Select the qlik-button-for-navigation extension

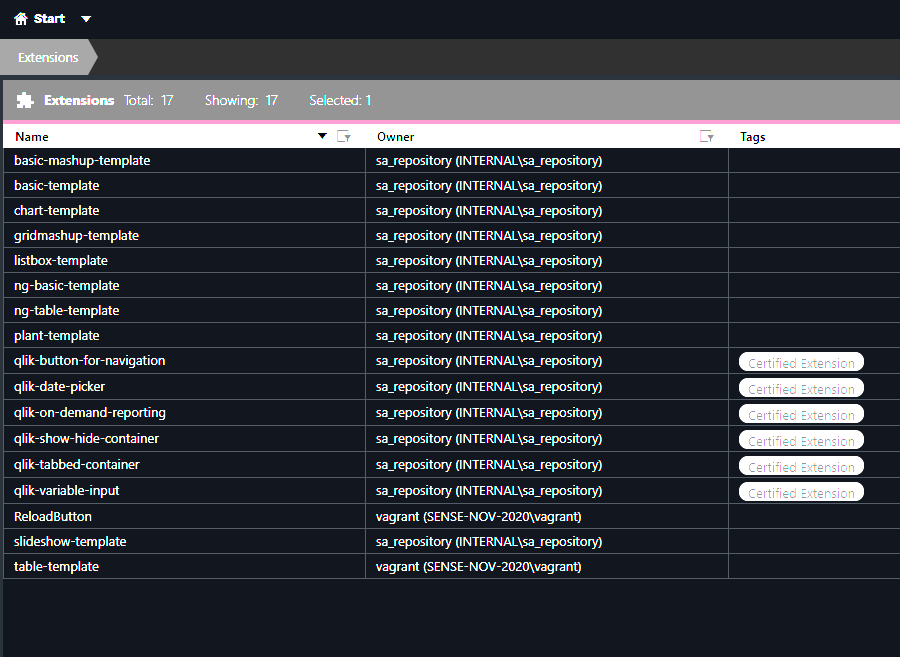90,360
